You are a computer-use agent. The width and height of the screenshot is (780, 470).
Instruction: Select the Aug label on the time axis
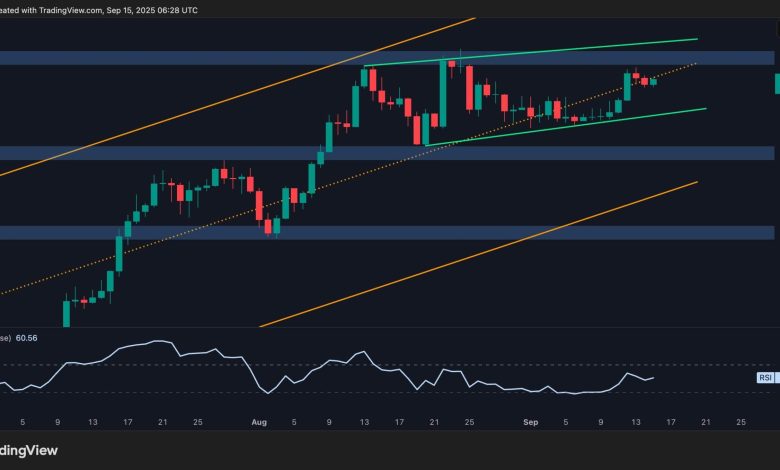tap(259, 422)
